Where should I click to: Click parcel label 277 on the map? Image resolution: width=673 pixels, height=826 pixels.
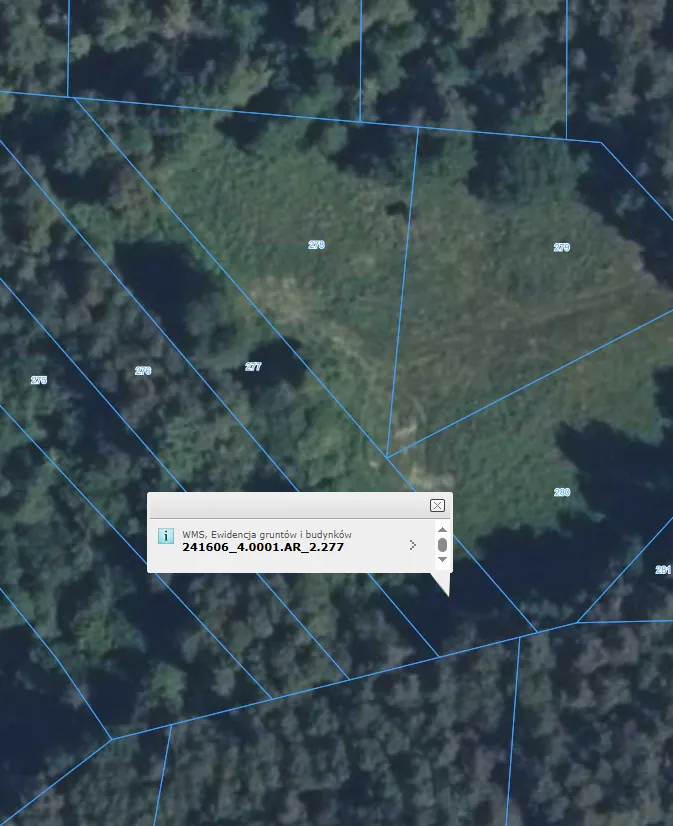pyautogui.click(x=253, y=367)
